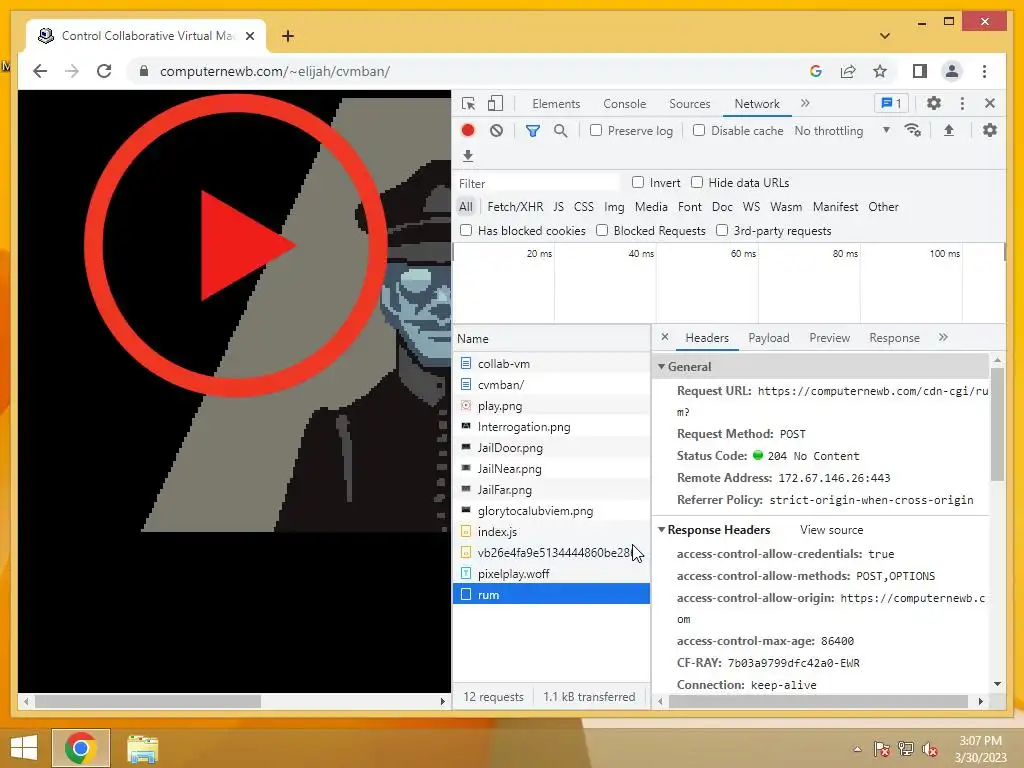Open the Chrome three-dot menu
This screenshot has height=768, width=1024.
[x=984, y=71]
